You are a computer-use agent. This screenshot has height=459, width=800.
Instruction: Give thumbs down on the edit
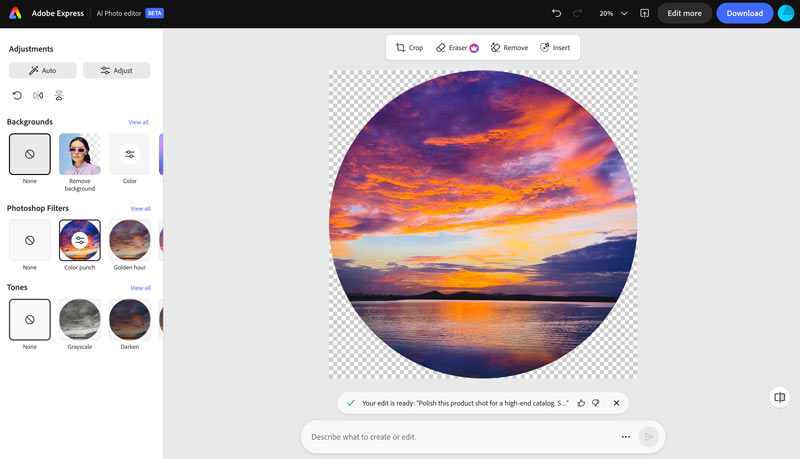click(595, 403)
